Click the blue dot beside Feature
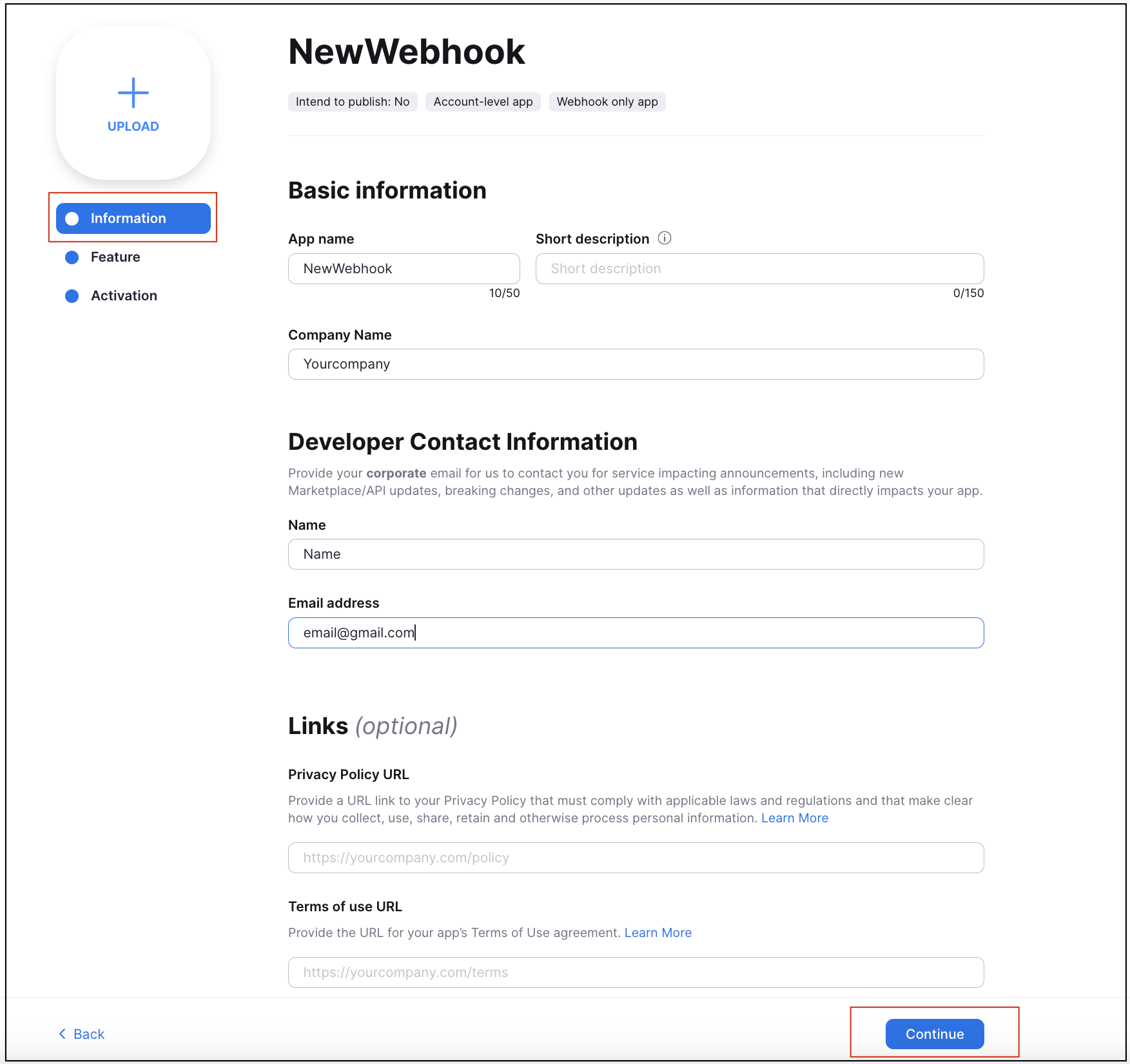1130x1064 pixels. (72, 257)
